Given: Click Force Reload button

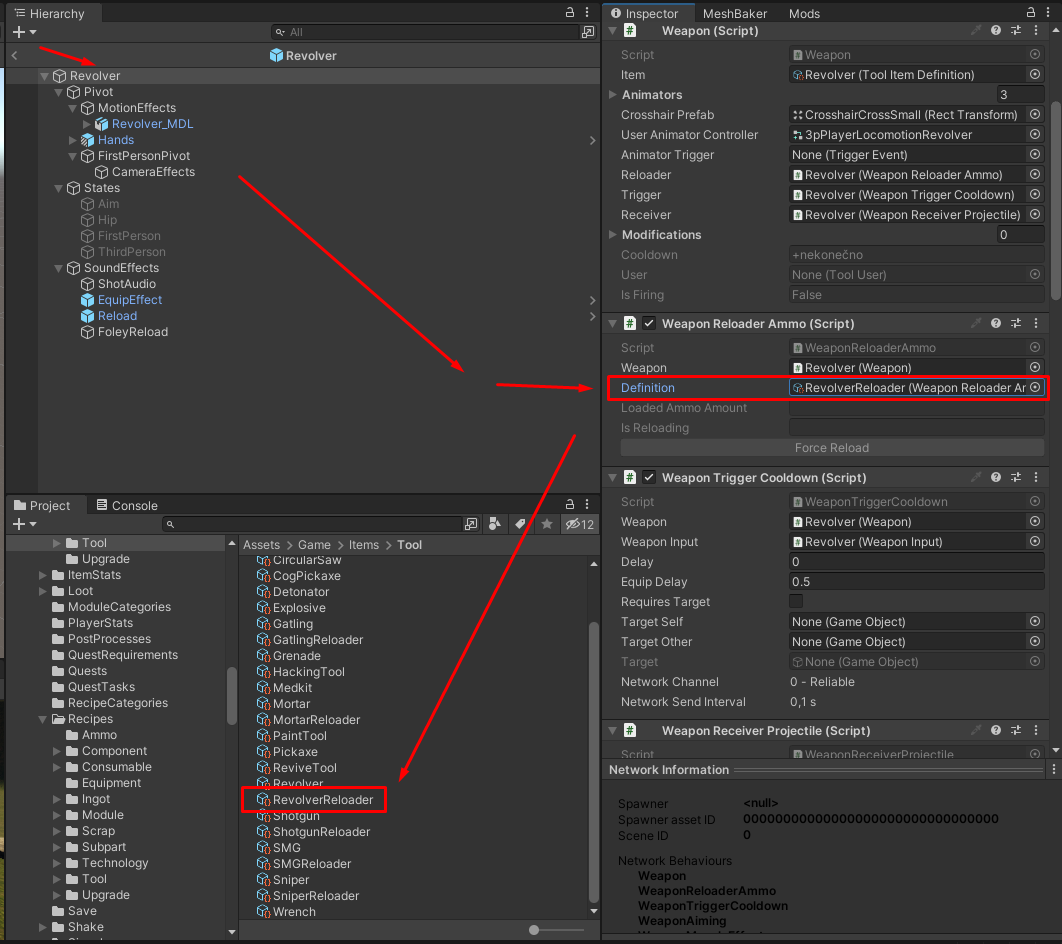Looking at the screenshot, I should (832, 448).
